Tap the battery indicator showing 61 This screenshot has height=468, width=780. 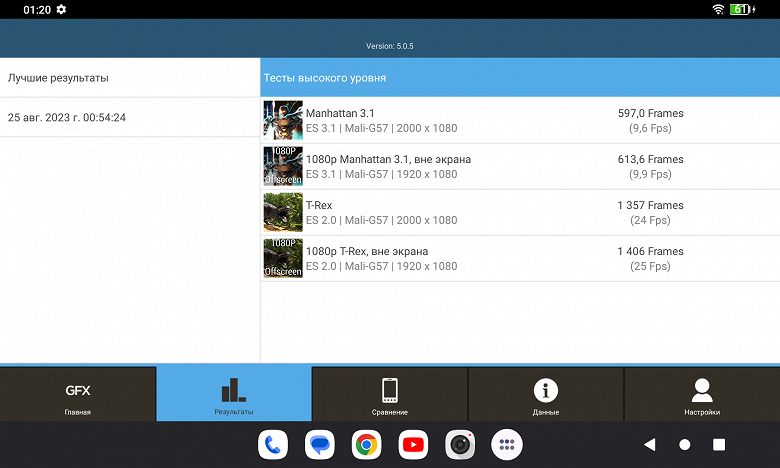point(742,9)
